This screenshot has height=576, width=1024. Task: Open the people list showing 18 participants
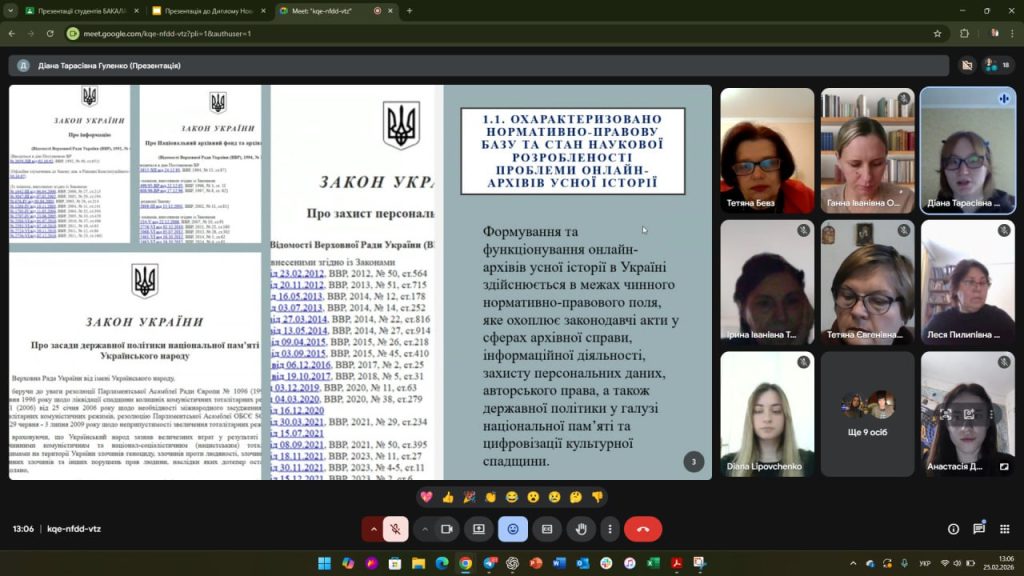[993, 65]
